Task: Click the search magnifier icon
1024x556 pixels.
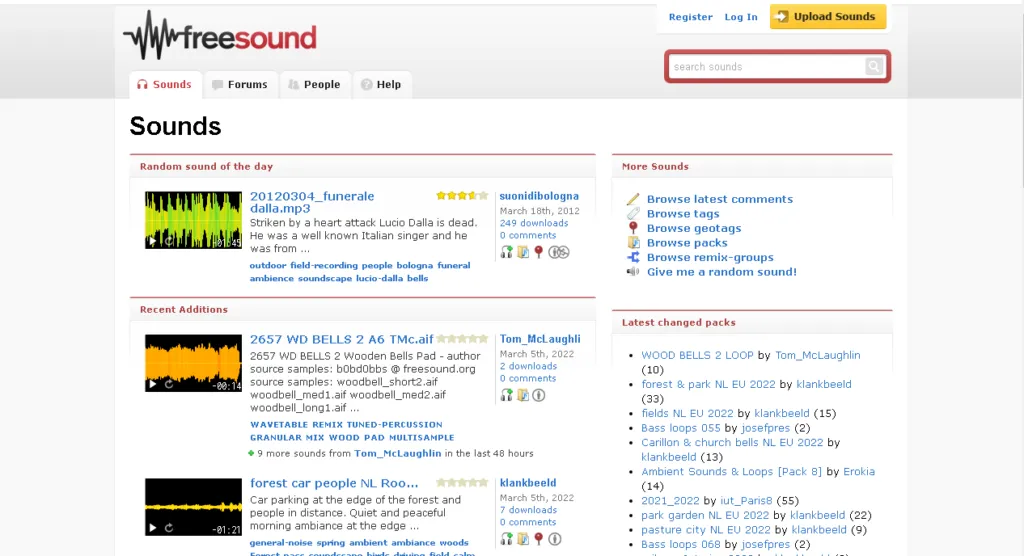Action: (874, 66)
